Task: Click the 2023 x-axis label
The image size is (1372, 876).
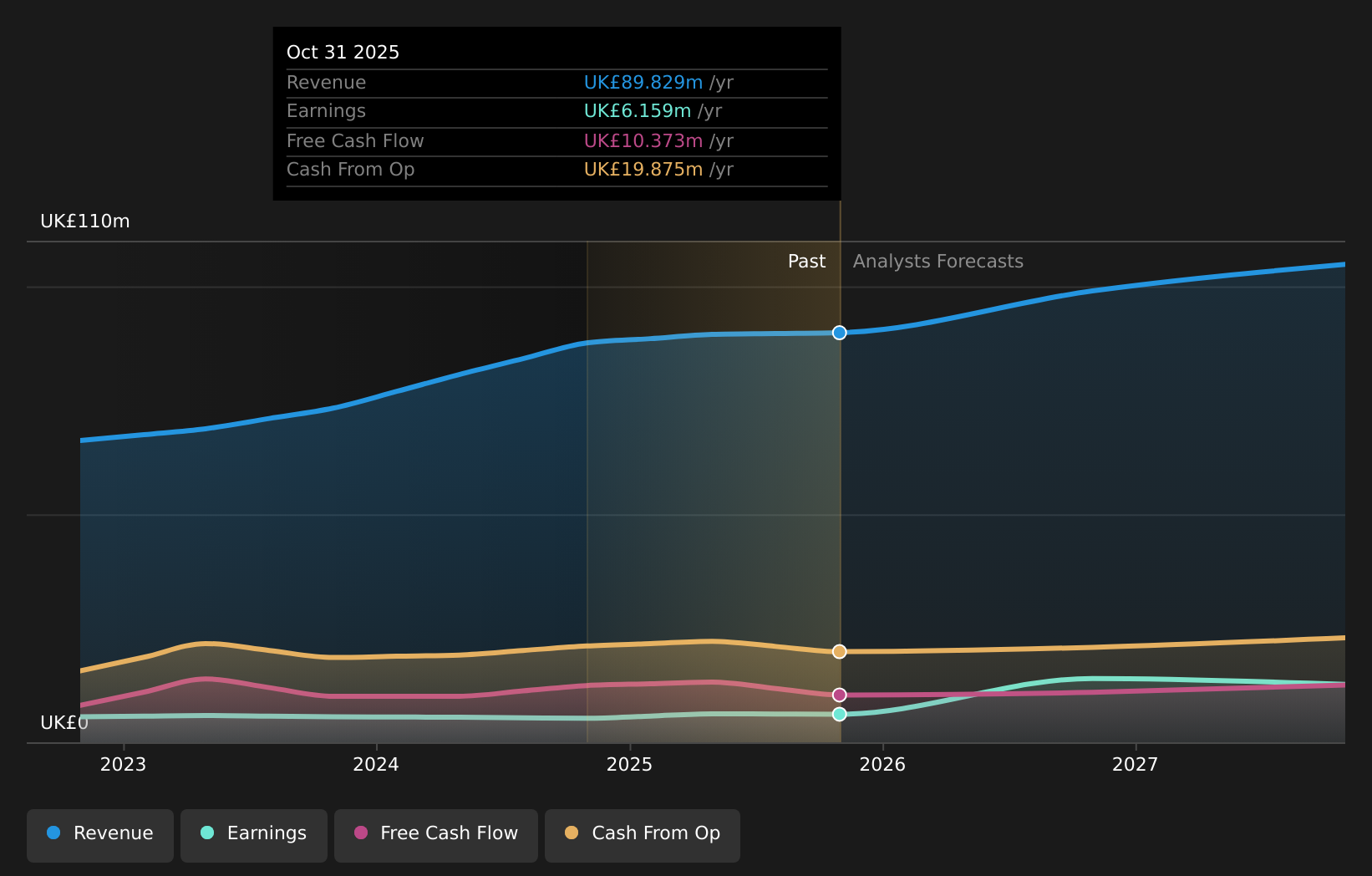Action: (123, 764)
